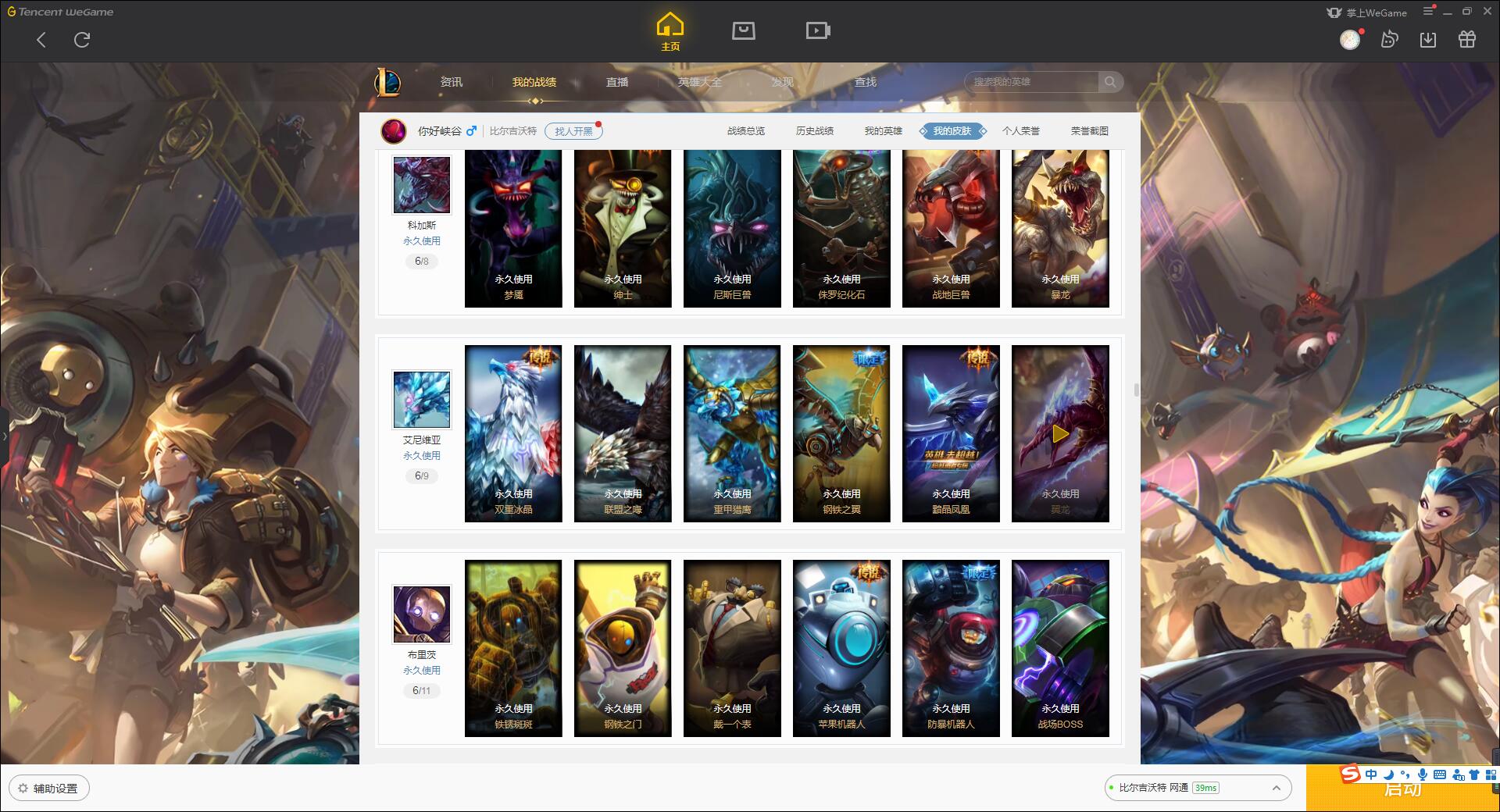
Task: Open the 暴龙 skin card
Action: [1060, 228]
